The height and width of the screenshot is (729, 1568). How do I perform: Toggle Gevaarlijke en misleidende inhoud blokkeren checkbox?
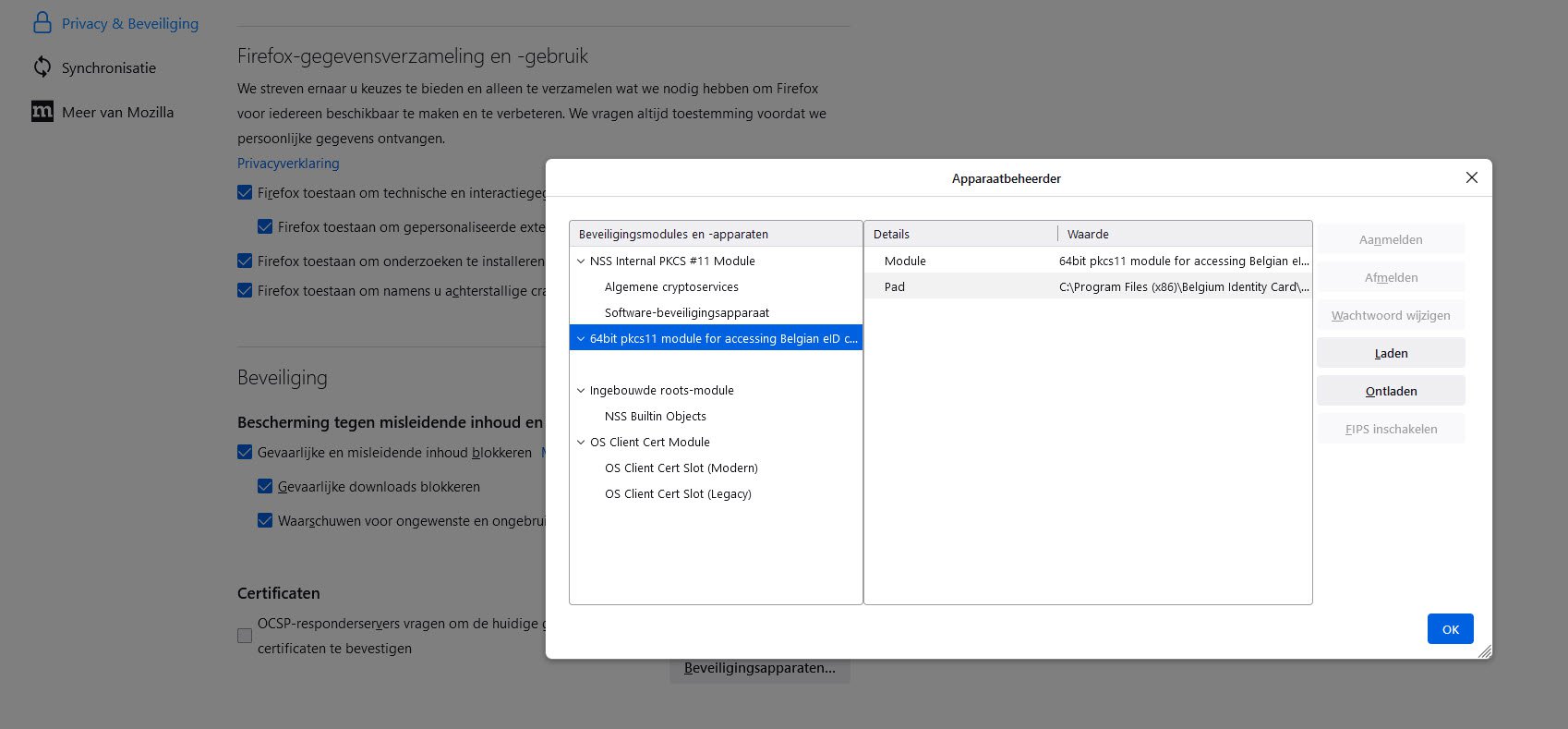[x=245, y=452]
